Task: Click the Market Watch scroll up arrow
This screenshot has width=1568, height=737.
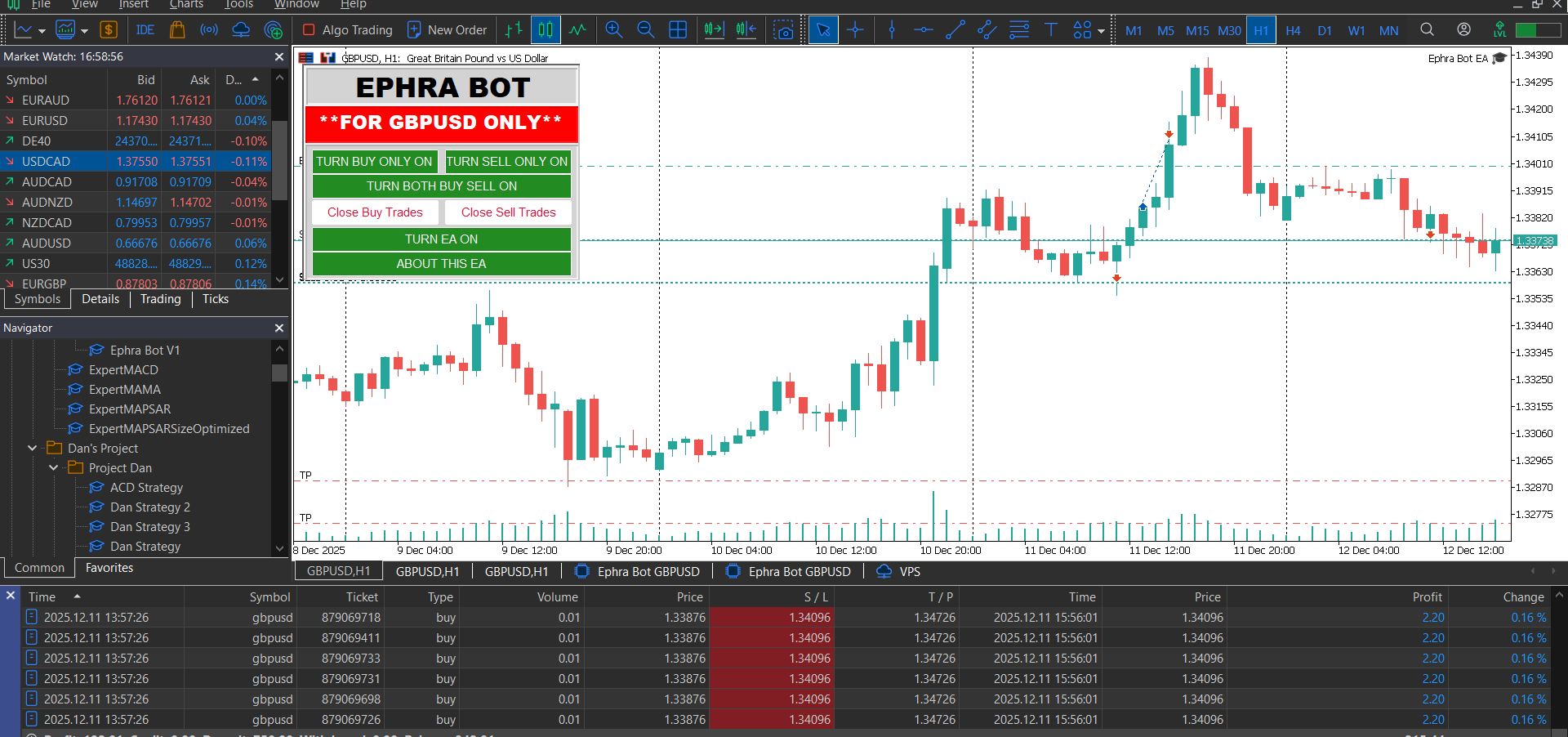Action: (280, 78)
